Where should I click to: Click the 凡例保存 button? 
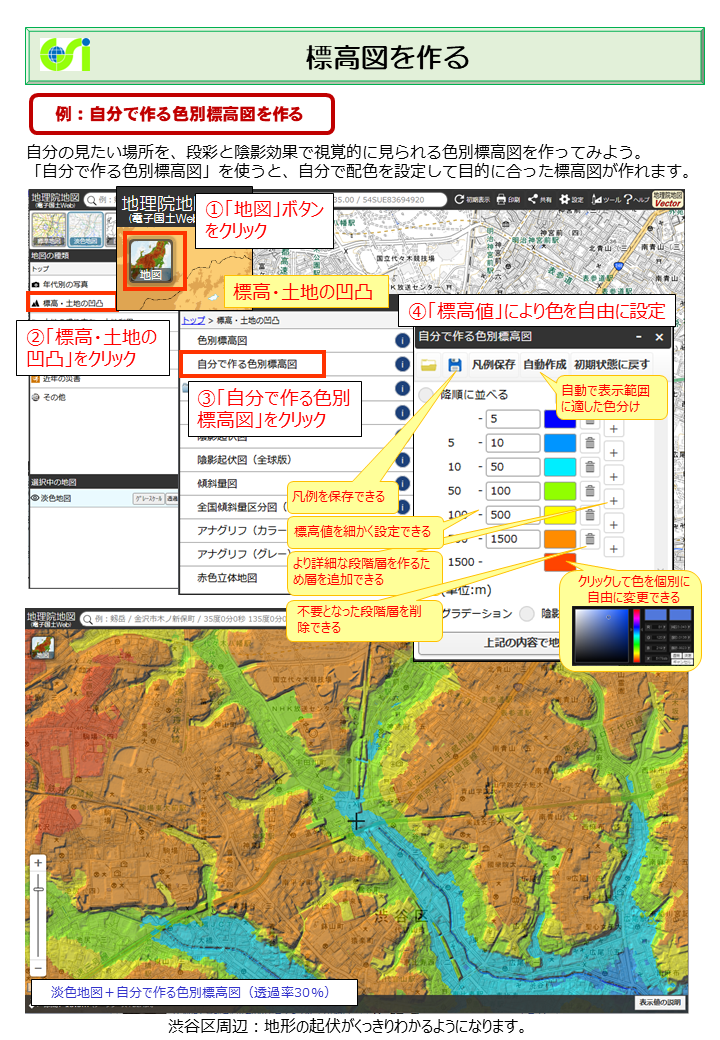pos(493,364)
